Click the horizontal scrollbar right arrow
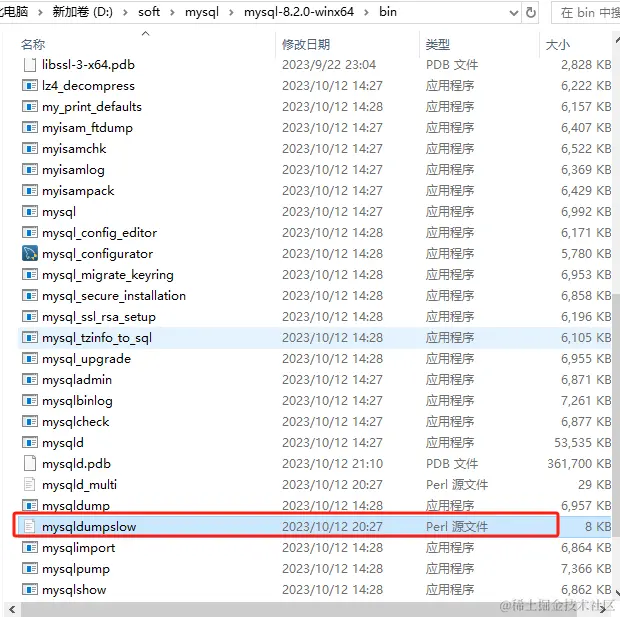This screenshot has height=617, width=620. pyautogui.click(x=603, y=609)
